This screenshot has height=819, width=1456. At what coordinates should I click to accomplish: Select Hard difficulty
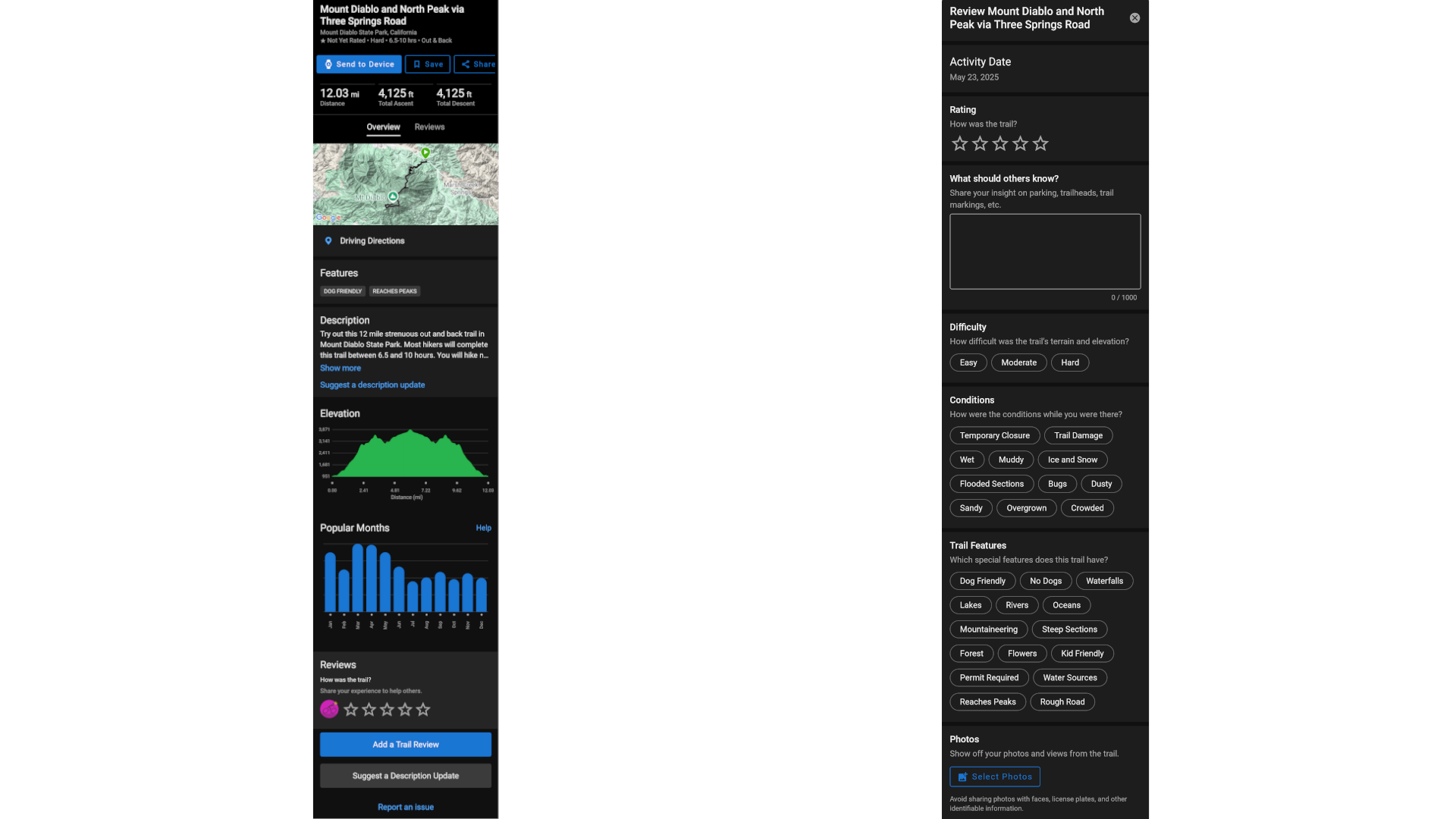[1070, 363]
